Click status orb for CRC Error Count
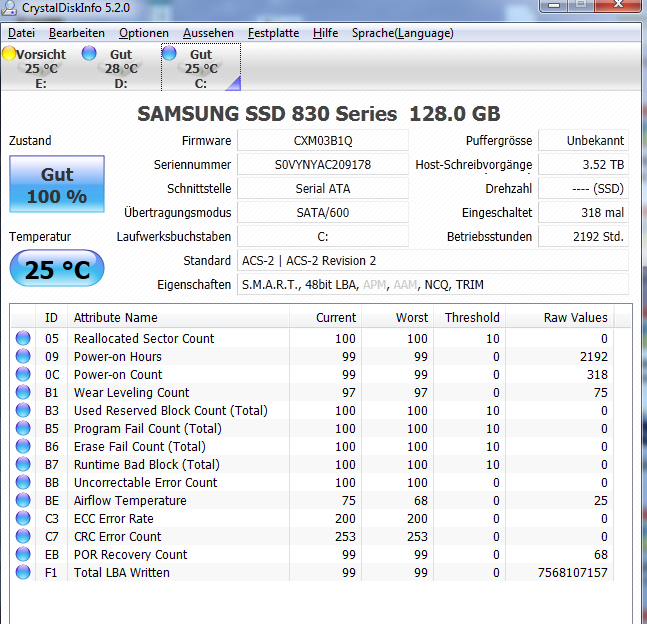This screenshot has width=647, height=624. pos(23,536)
